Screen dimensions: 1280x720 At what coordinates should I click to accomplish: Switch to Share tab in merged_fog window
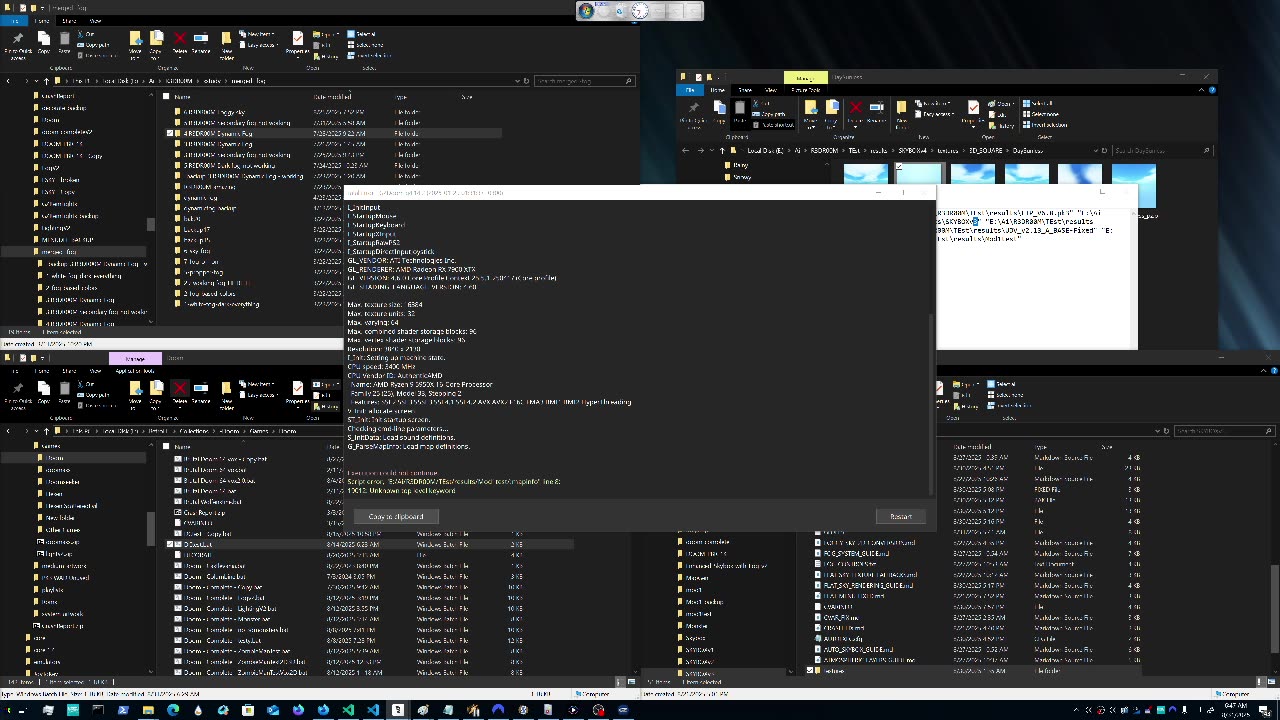69,21
